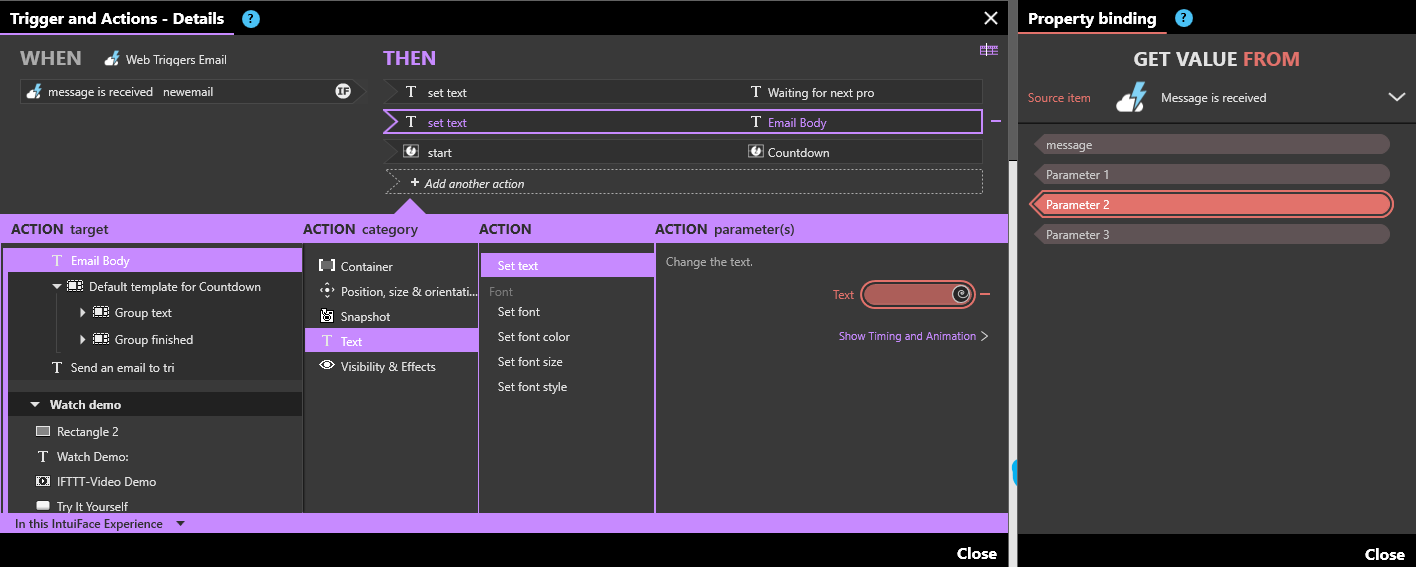Screen dimensions: 1416x567
Task: Click the IF condition icon on trigger
Action: tap(343, 91)
